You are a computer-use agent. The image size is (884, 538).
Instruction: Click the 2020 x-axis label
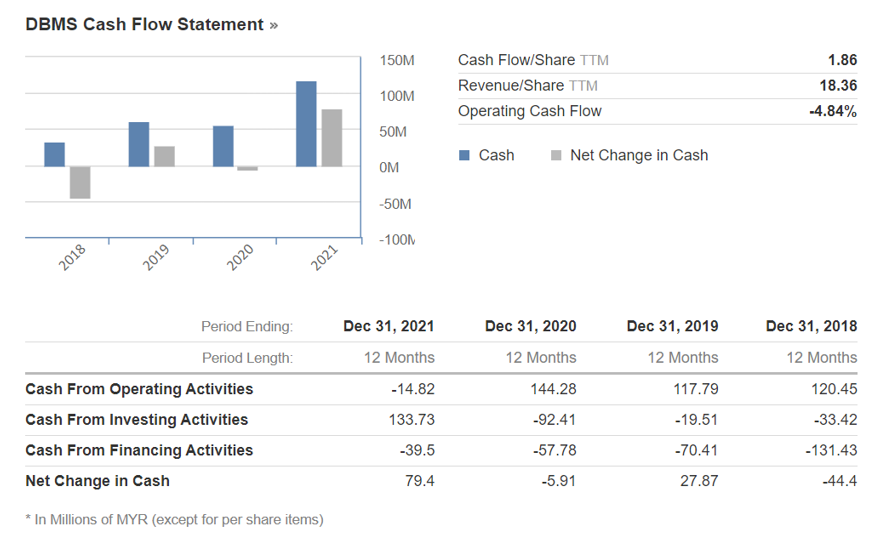coord(240,257)
